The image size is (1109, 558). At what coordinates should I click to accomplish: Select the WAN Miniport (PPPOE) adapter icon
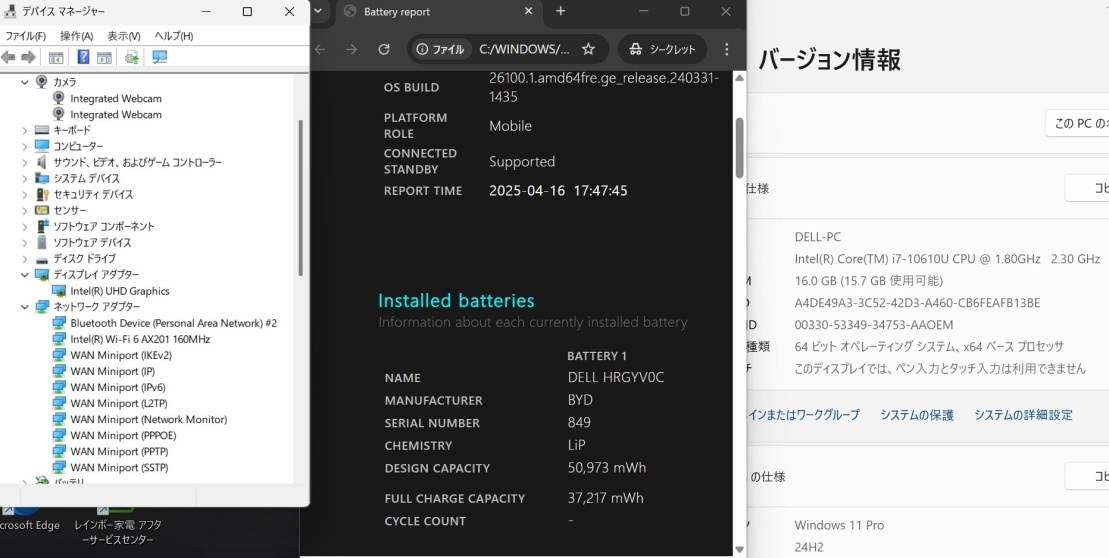[x=59, y=435]
